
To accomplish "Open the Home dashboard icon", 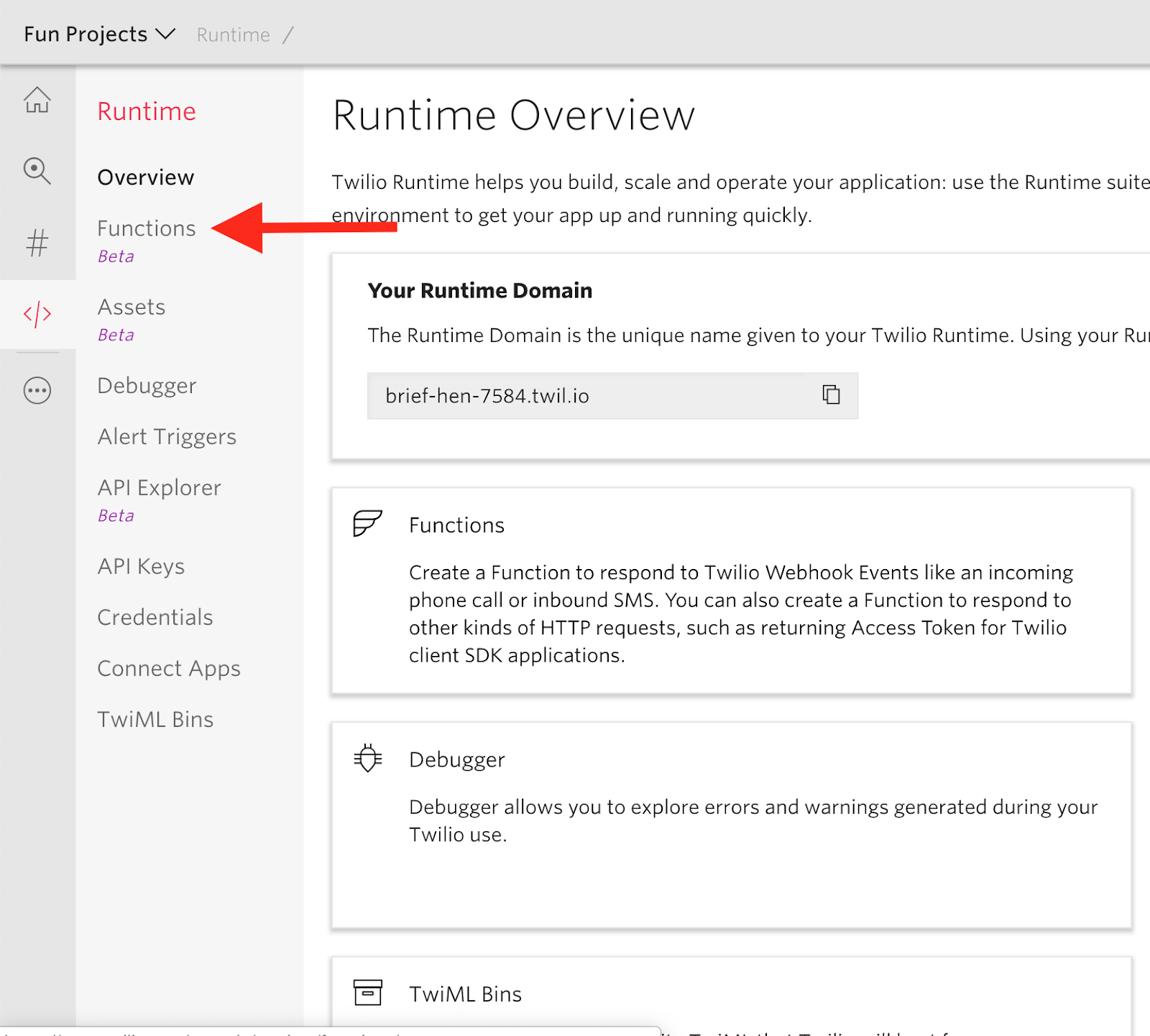I will (x=37, y=100).
